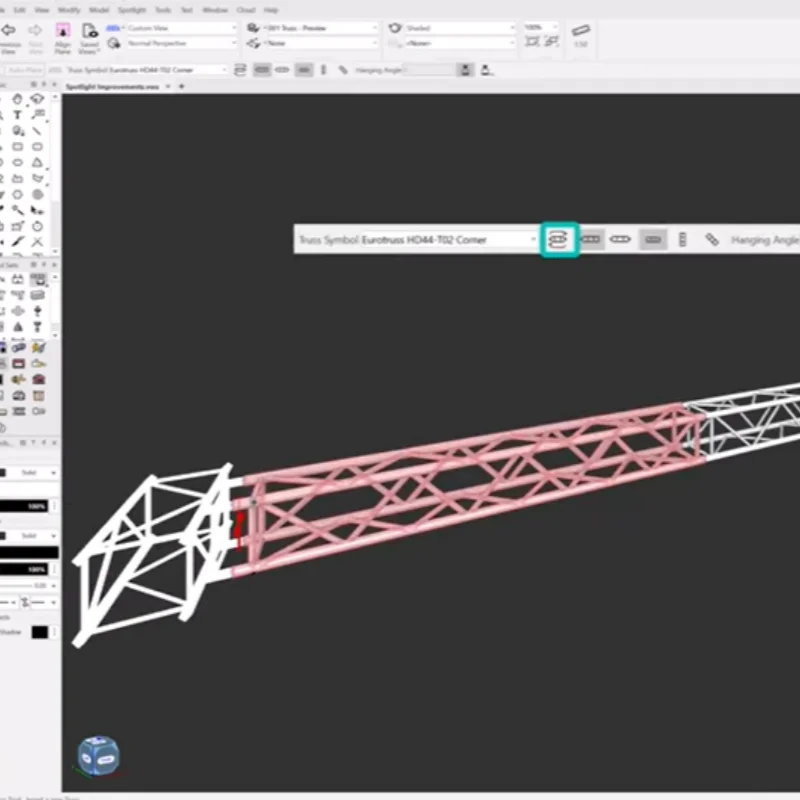Select the Triangle tool
This screenshot has height=800, width=800.
37,163
